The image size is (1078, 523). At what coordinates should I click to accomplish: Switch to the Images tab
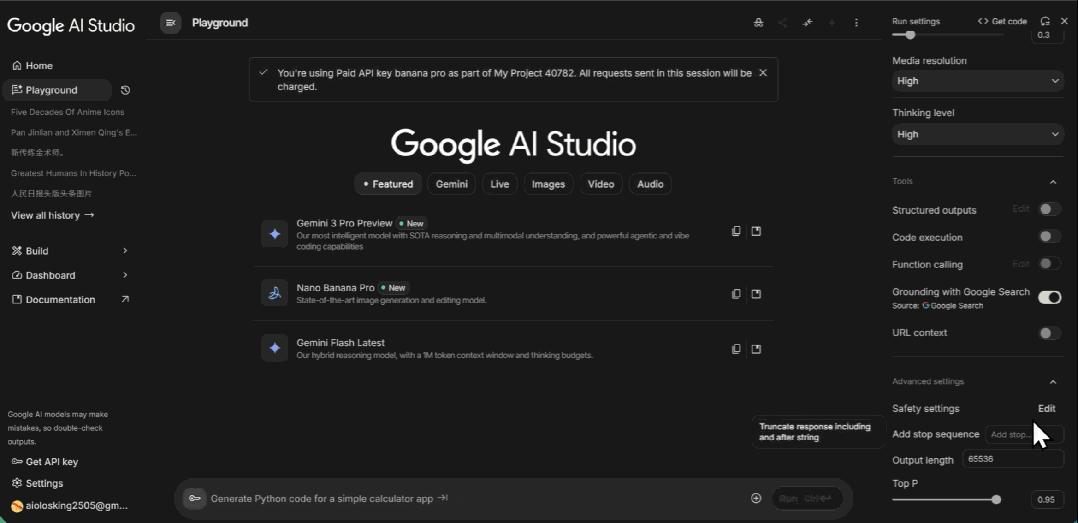[x=548, y=184]
